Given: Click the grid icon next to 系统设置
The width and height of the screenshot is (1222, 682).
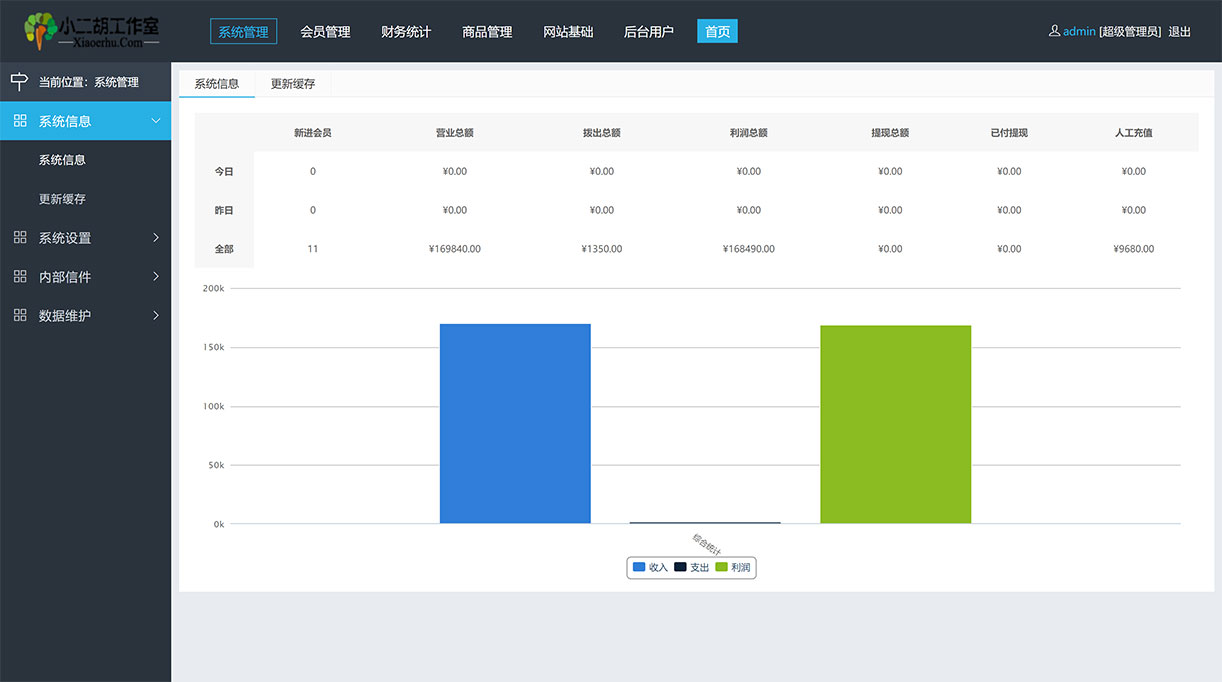Looking at the screenshot, I should pyautogui.click(x=20, y=238).
